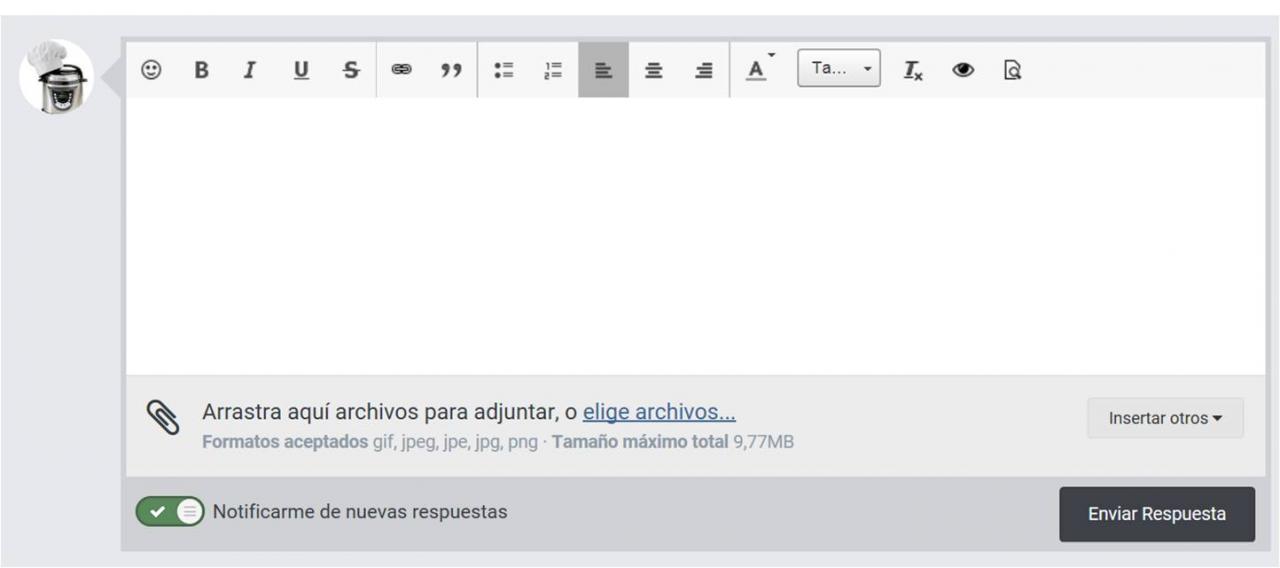Apply strikethrough formatting

click(x=351, y=70)
